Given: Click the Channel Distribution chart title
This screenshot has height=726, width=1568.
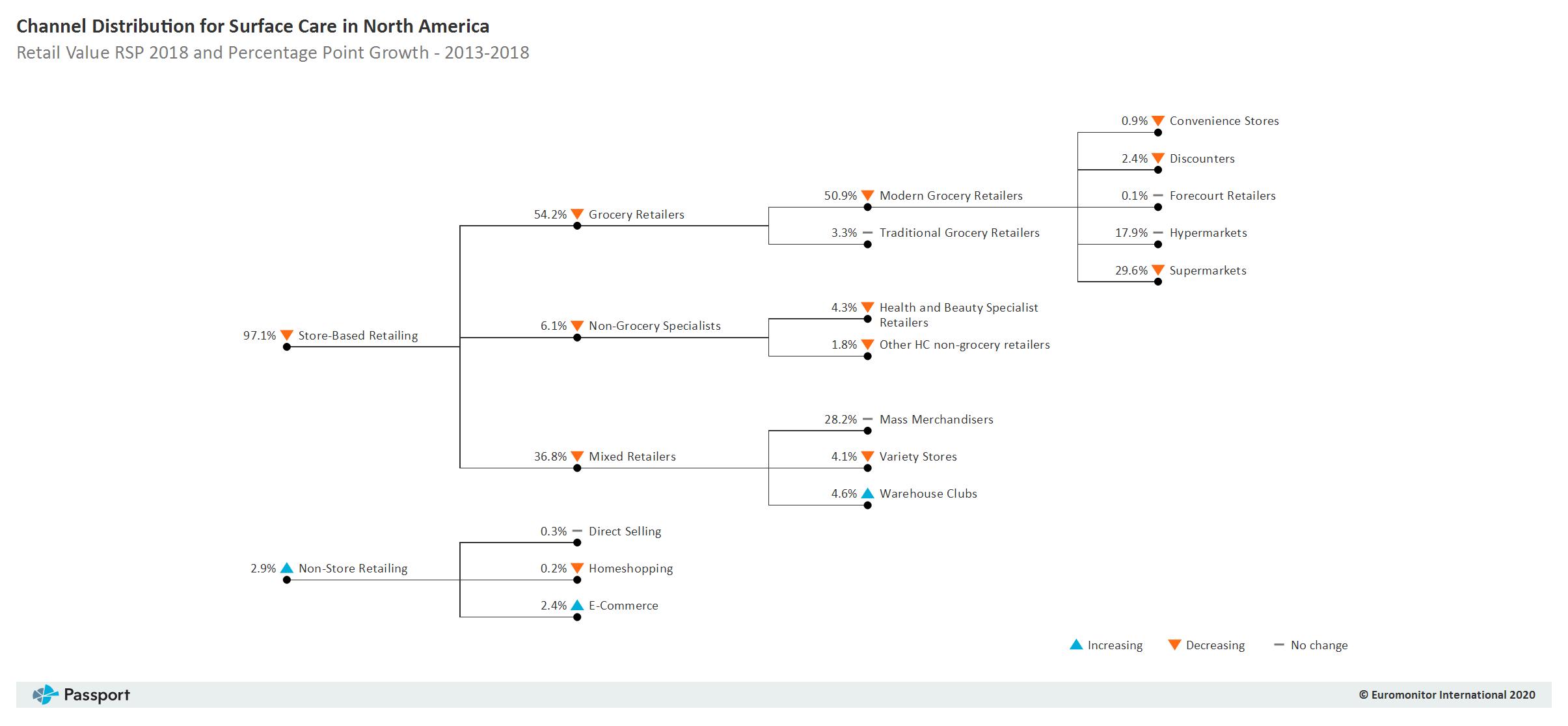Looking at the screenshot, I should (x=252, y=26).
